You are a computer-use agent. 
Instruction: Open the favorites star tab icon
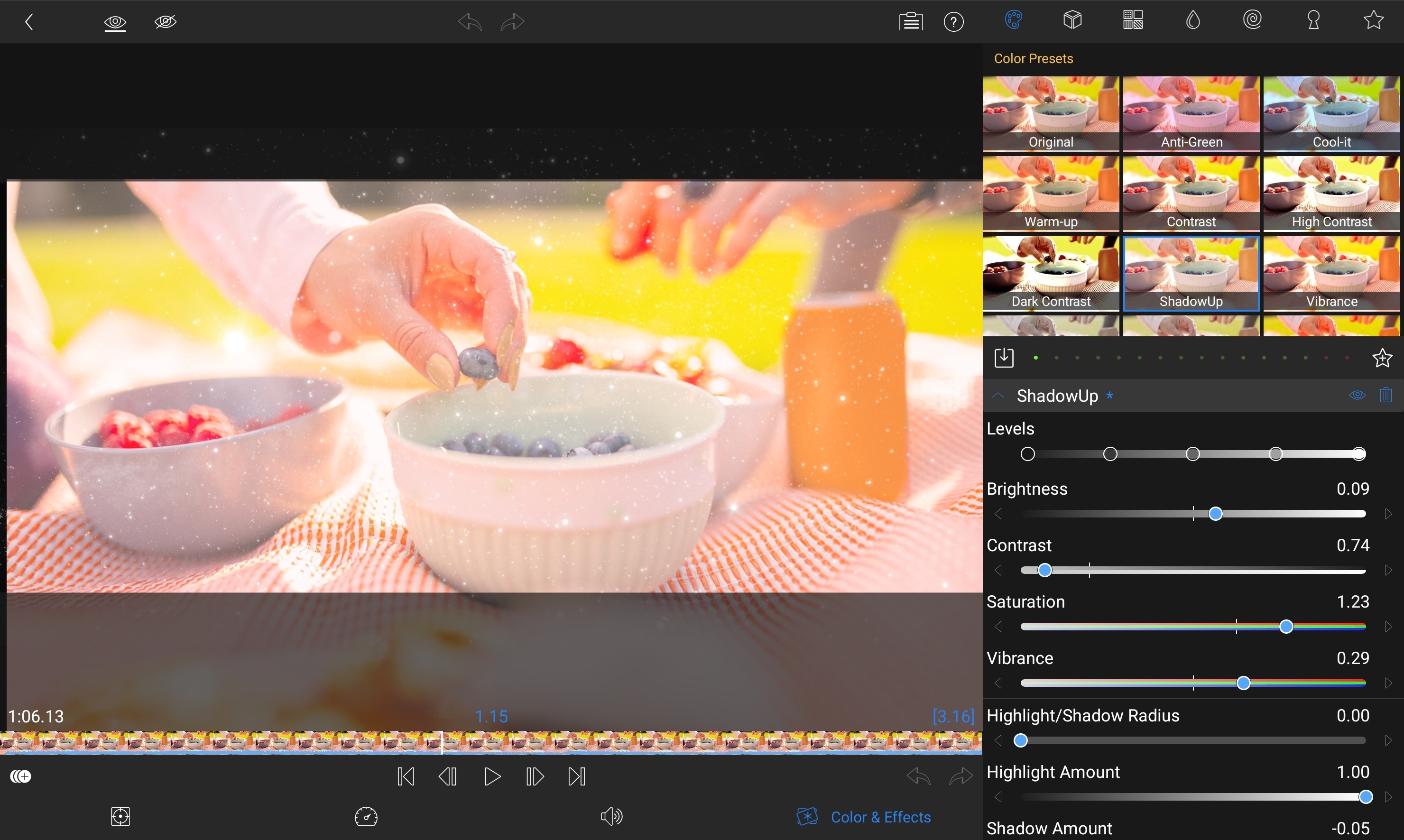[x=1374, y=20]
